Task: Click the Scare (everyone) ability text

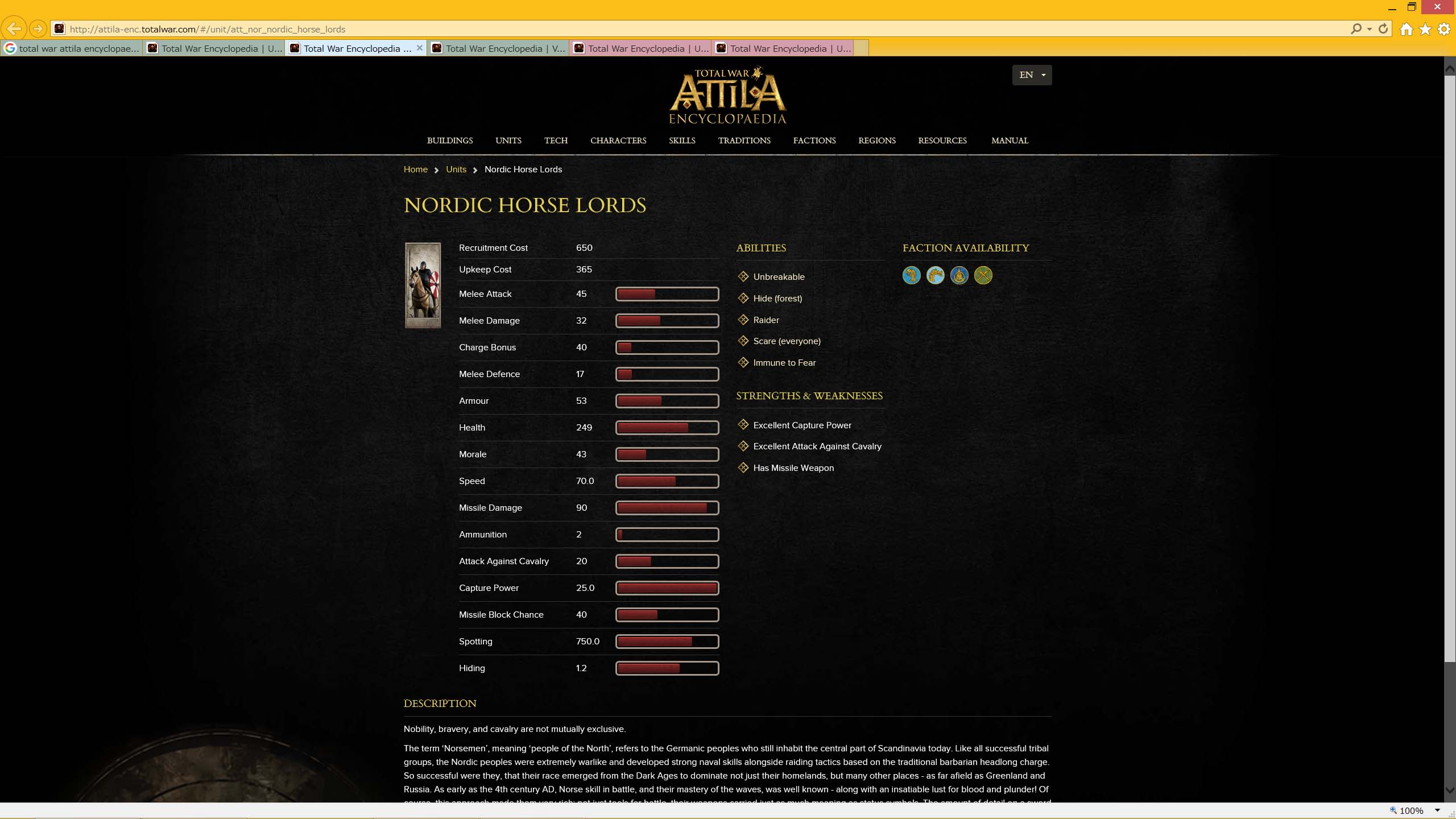Action: [x=787, y=341]
